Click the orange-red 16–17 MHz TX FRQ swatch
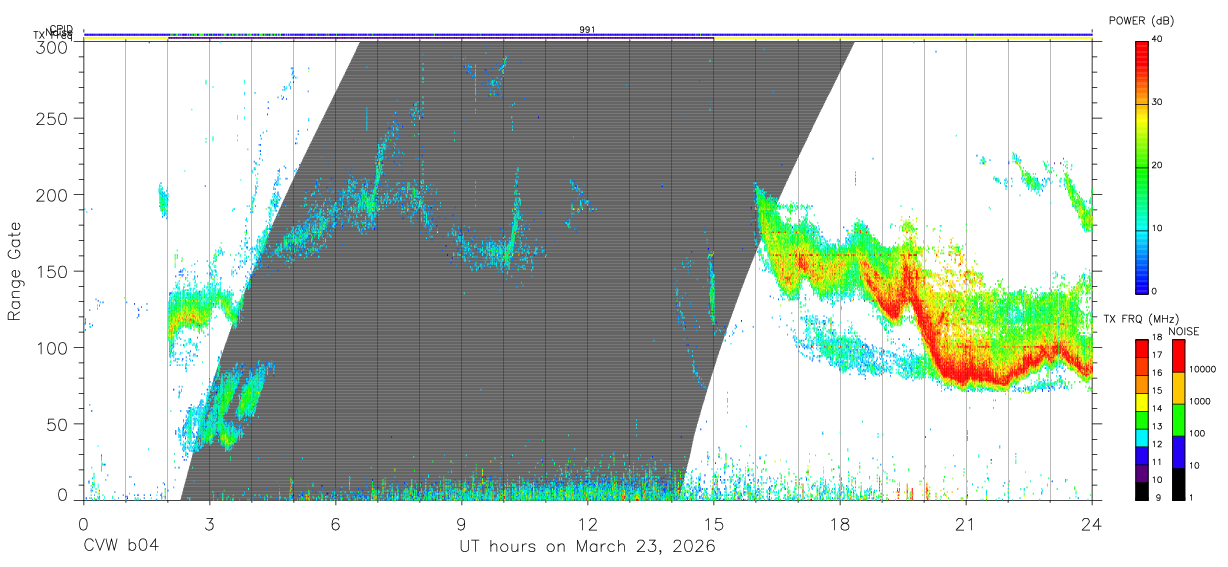1228x567 pixels. [1142, 365]
